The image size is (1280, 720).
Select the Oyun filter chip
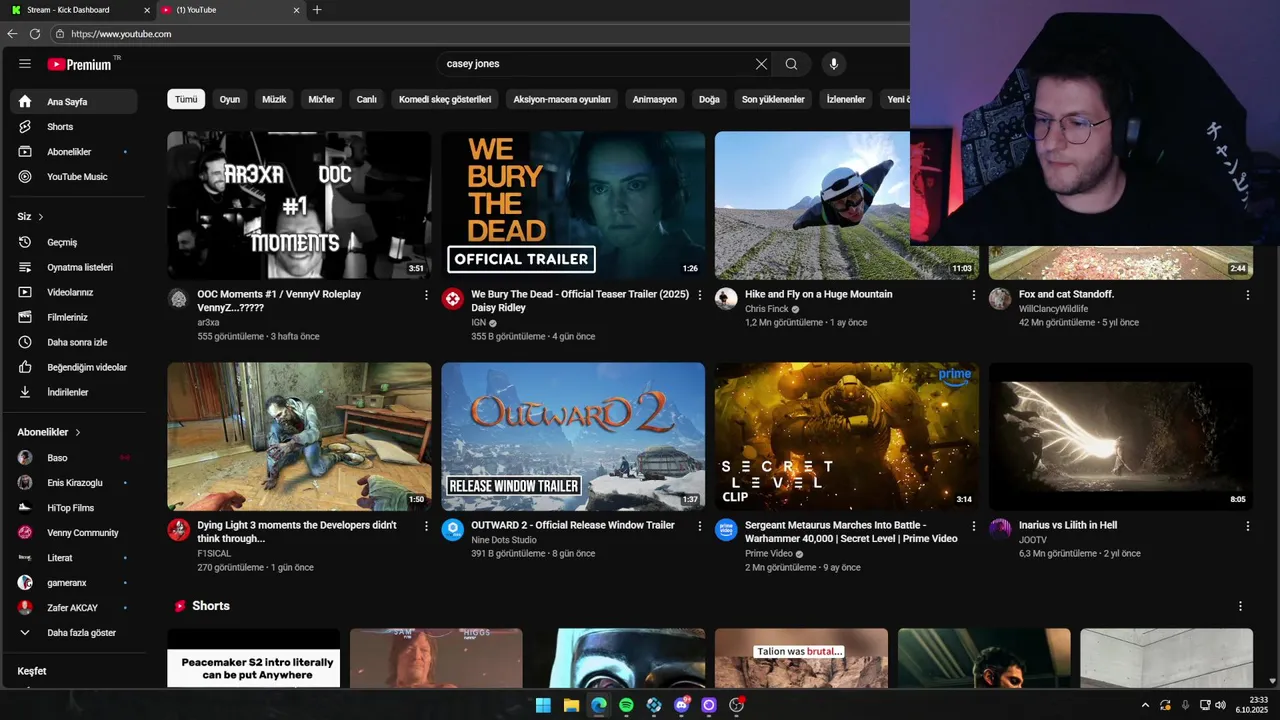point(230,99)
